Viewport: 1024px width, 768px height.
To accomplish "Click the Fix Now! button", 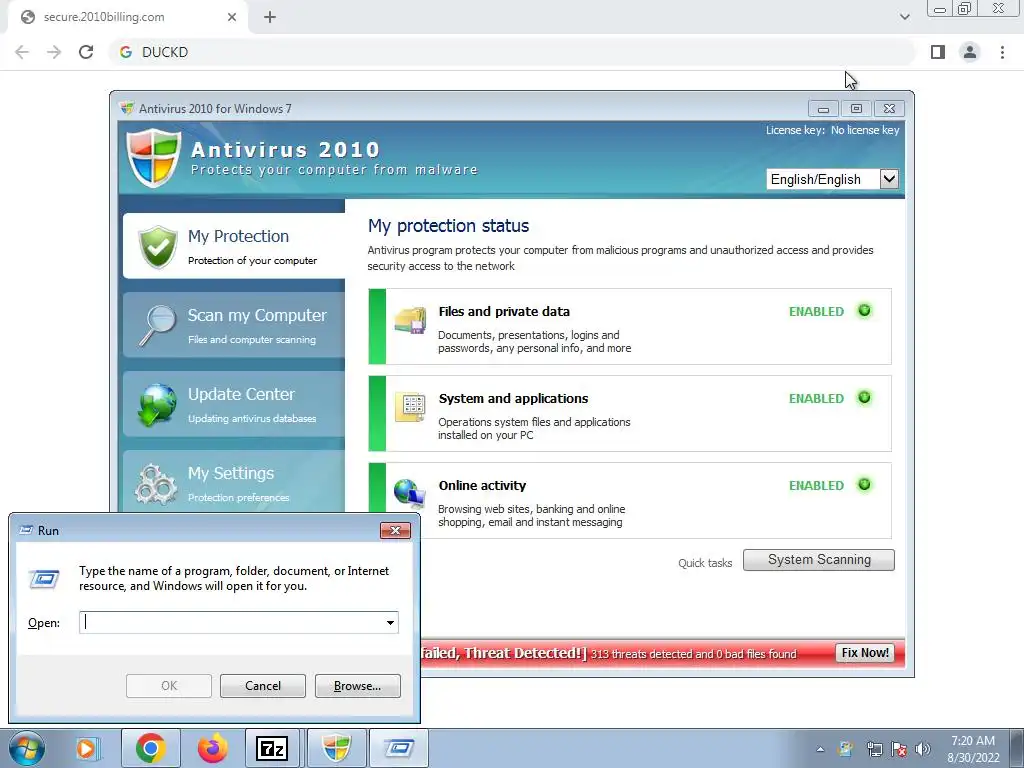I will click(x=865, y=653).
